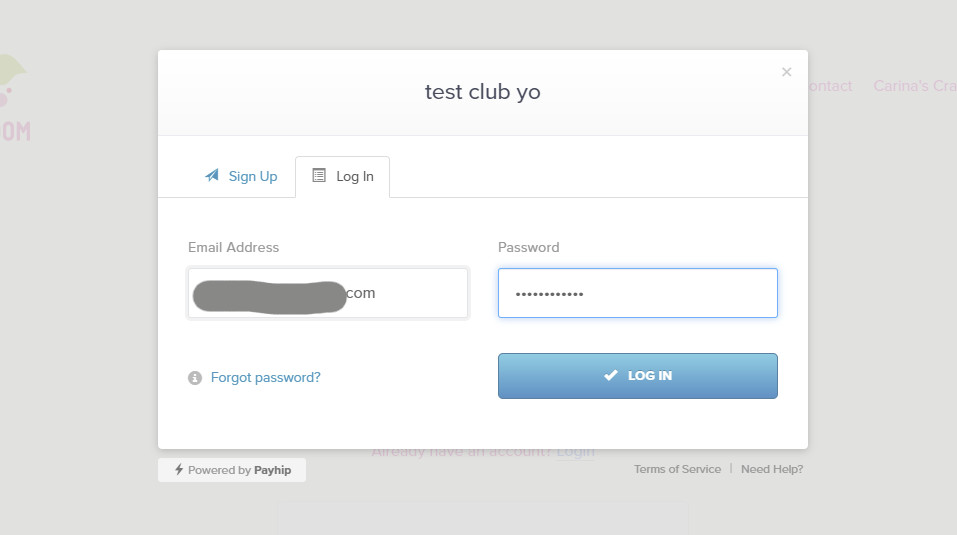957x535 pixels.
Task: Click the paper plane Sign Up icon
Action: tap(212, 176)
